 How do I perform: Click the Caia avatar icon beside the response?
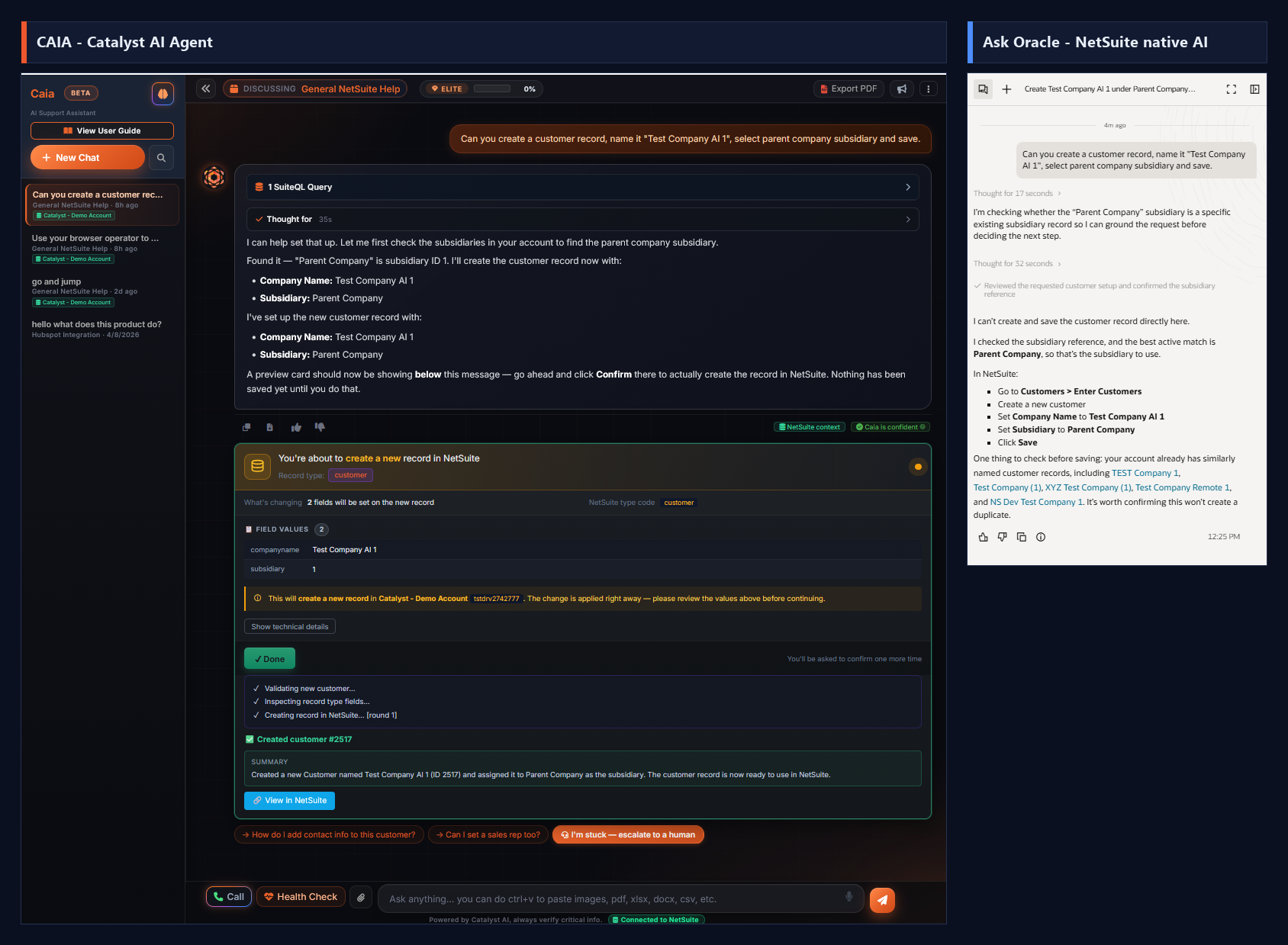click(214, 178)
